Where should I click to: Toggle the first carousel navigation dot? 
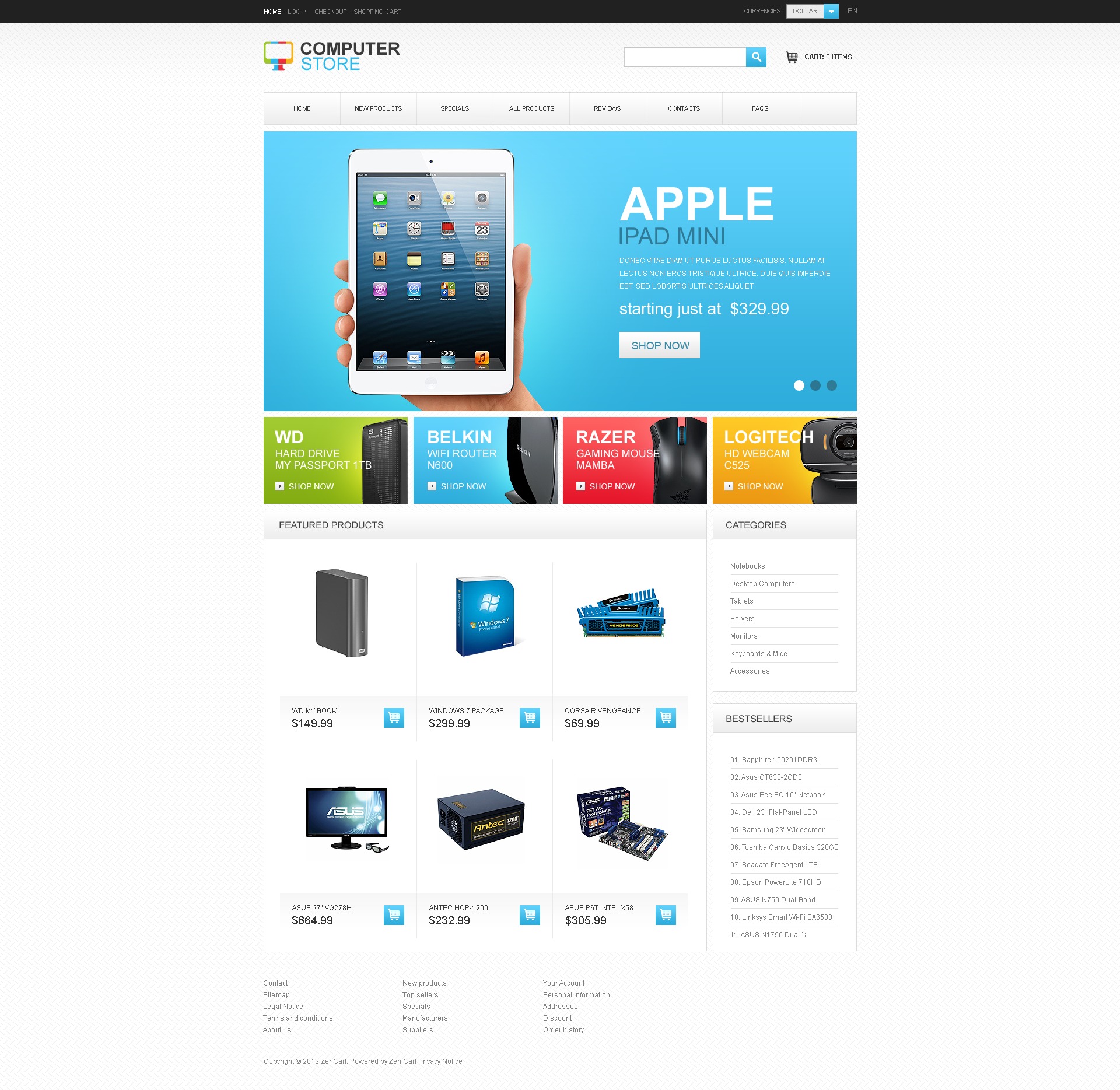pos(801,385)
